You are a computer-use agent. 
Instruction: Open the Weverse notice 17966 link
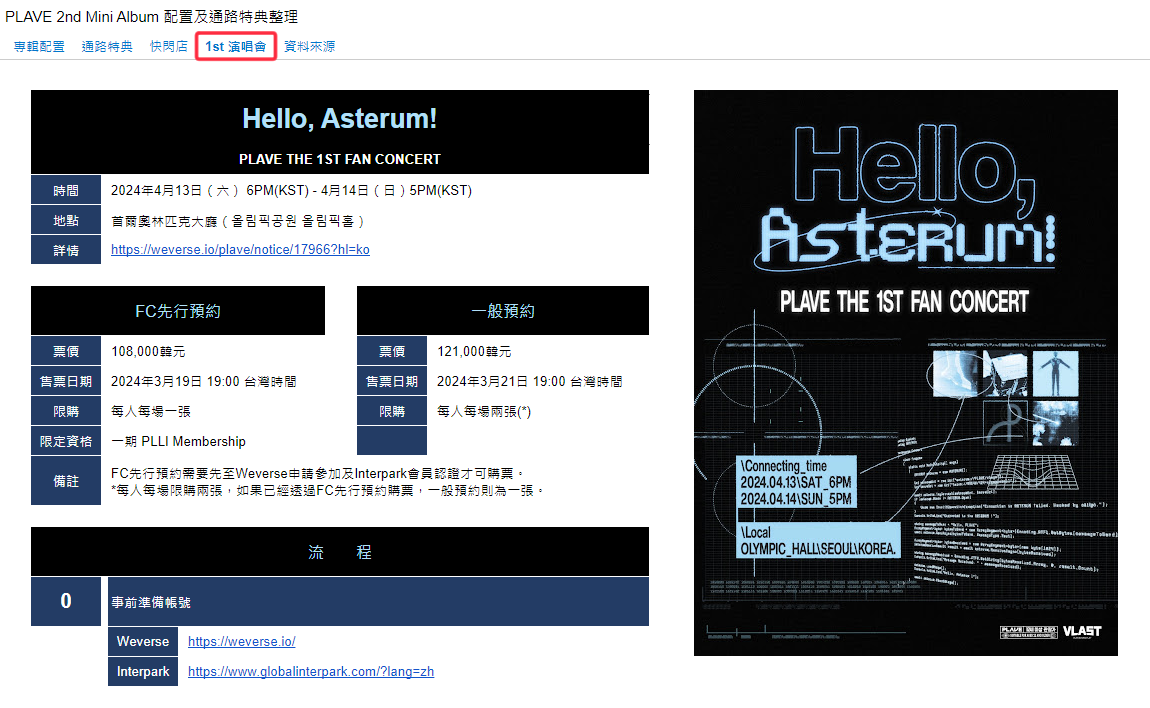pos(241,249)
